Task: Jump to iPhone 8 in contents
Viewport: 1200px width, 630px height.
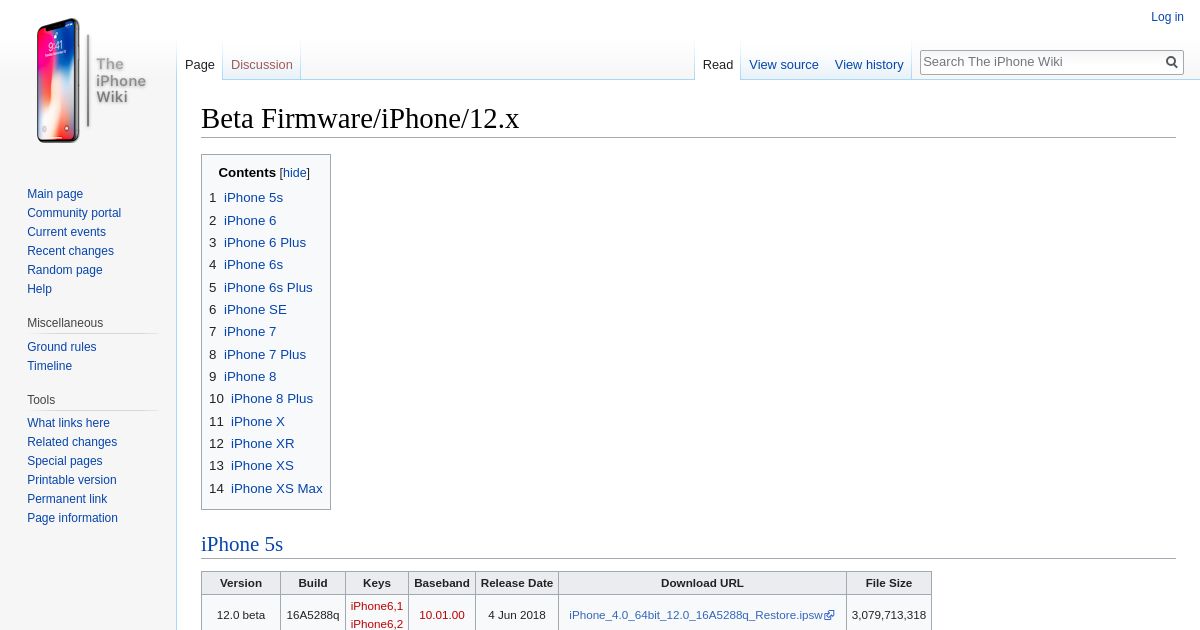Action: pyautogui.click(x=250, y=376)
